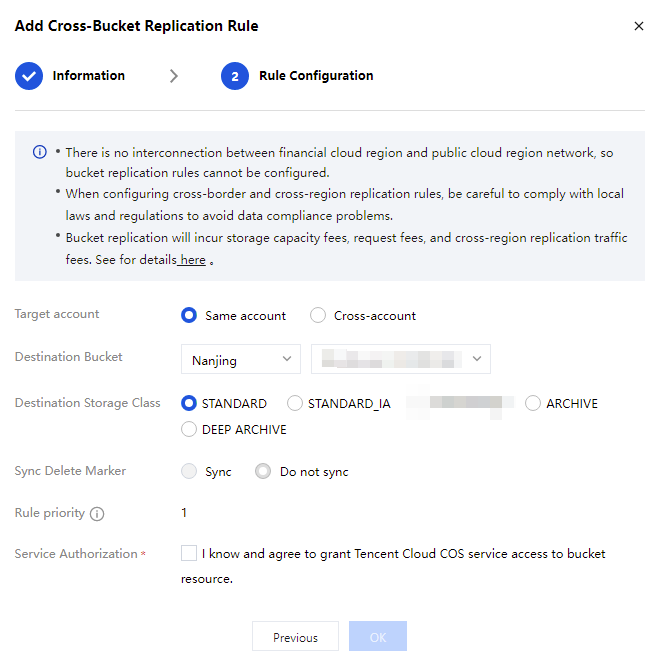Close the Add Cross-Bucket Replication Rule dialog
This screenshot has width=662, height=661.
[x=639, y=27]
